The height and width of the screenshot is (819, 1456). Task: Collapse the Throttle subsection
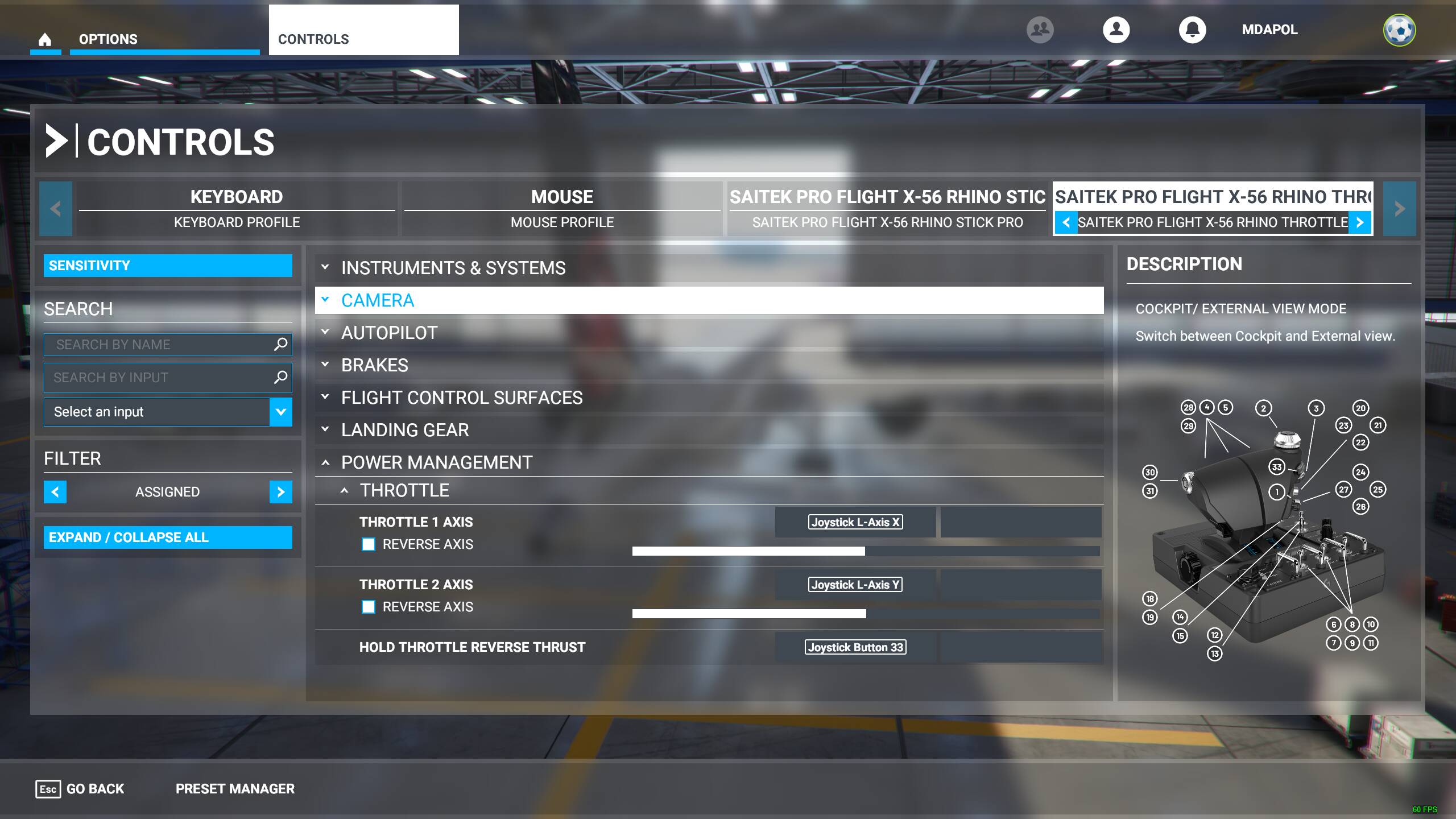click(x=404, y=490)
